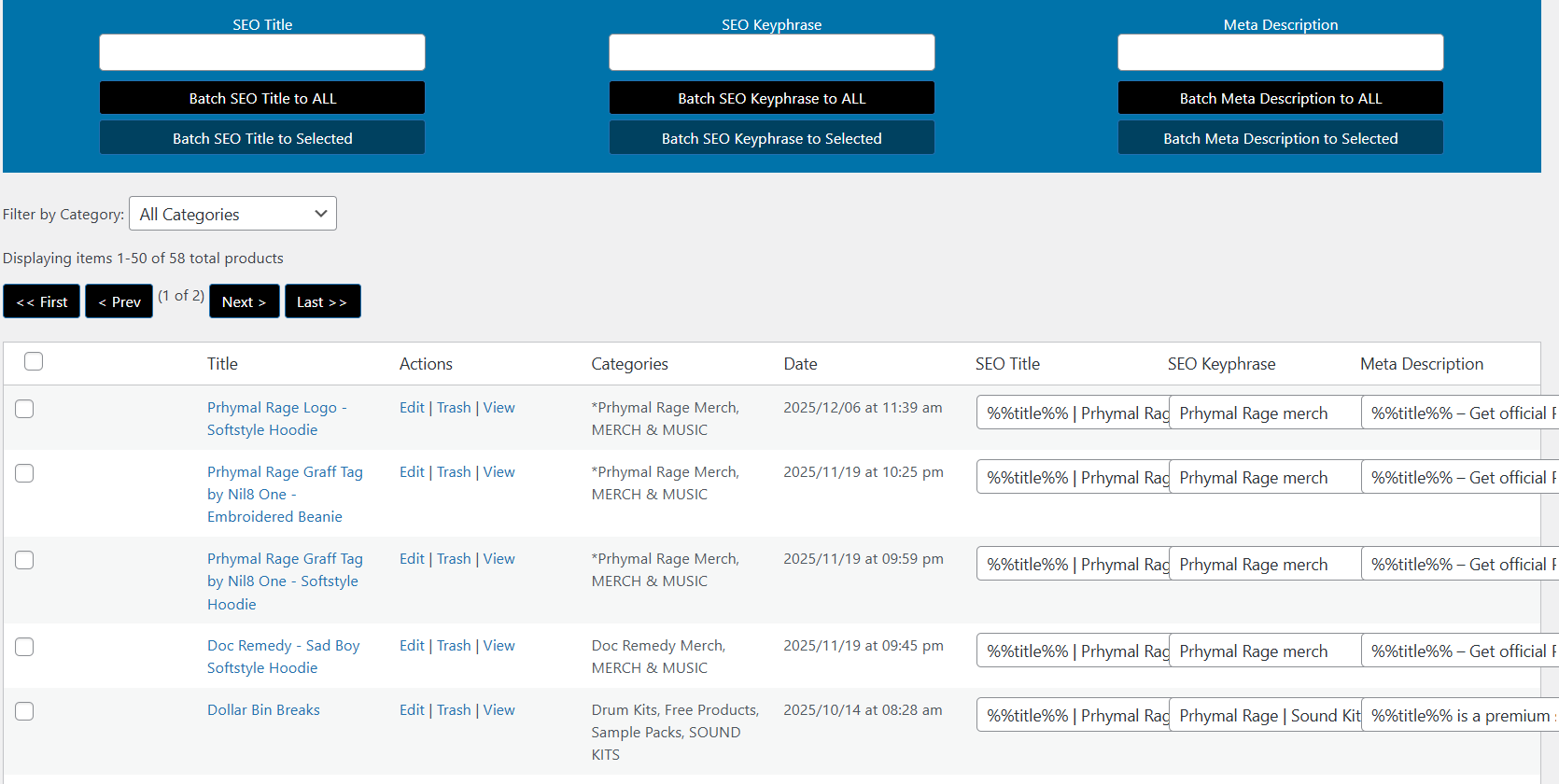Trash the Phrymal Rage Logo Softstyle Hoodie
This screenshot has height=784, width=1559.
click(x=454, y=408)
